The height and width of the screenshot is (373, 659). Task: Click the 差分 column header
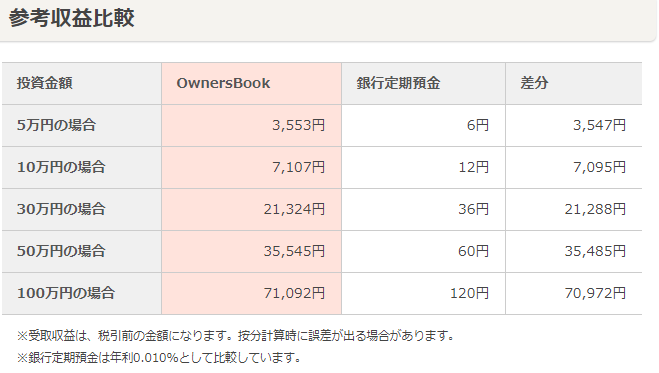tap(534, 83)
